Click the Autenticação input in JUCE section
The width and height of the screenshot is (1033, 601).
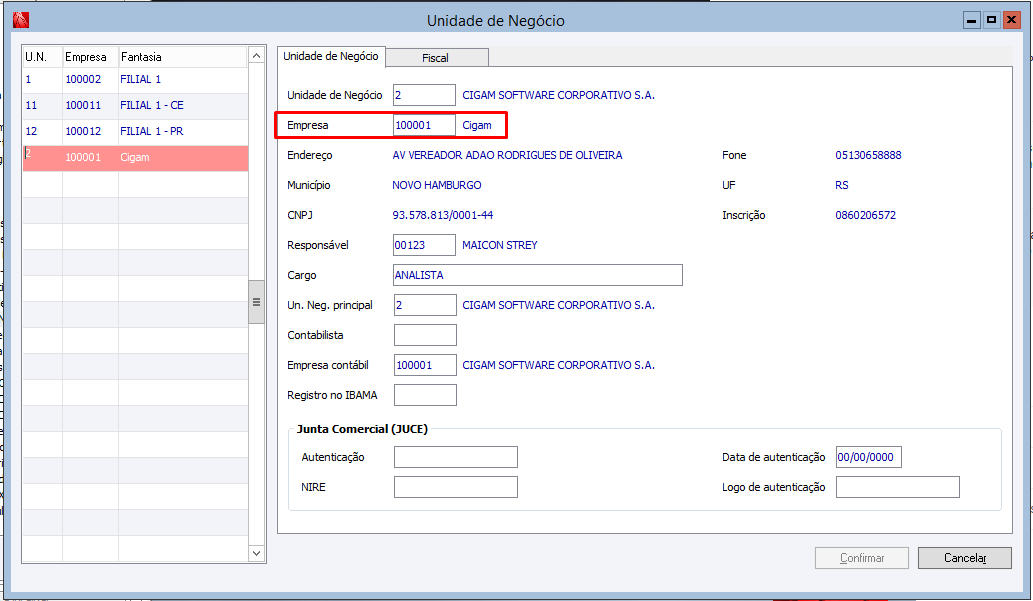pos(456,457)
